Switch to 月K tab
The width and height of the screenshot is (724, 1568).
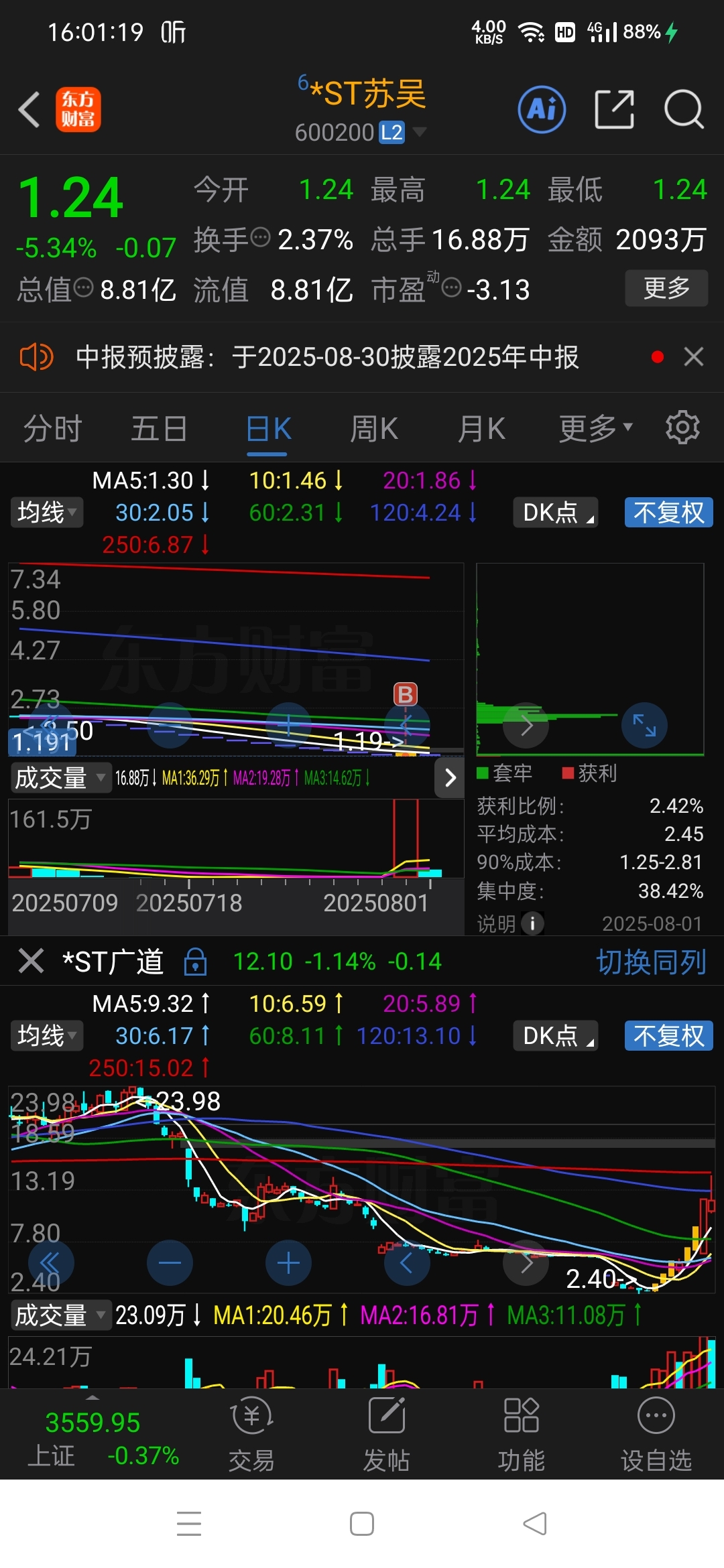coord(481,428)
